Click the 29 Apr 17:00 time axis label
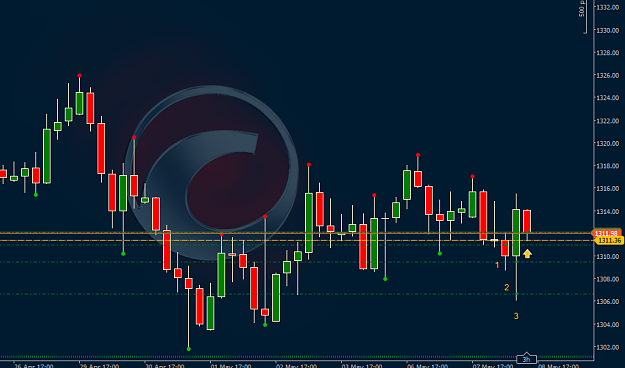 (99, 365)
